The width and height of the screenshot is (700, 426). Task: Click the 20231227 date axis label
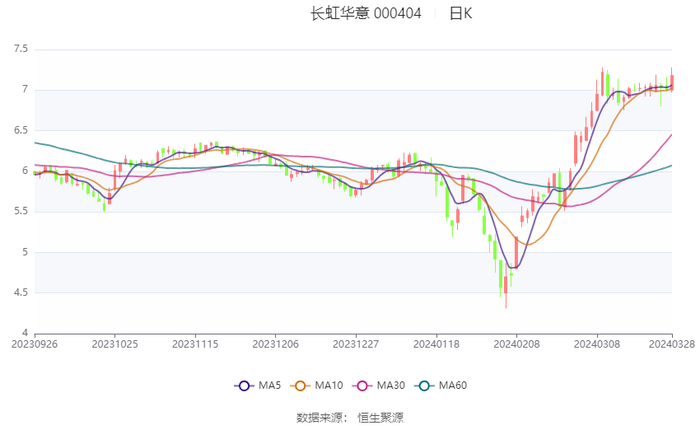pyautogui.click(x=356, y=344)
